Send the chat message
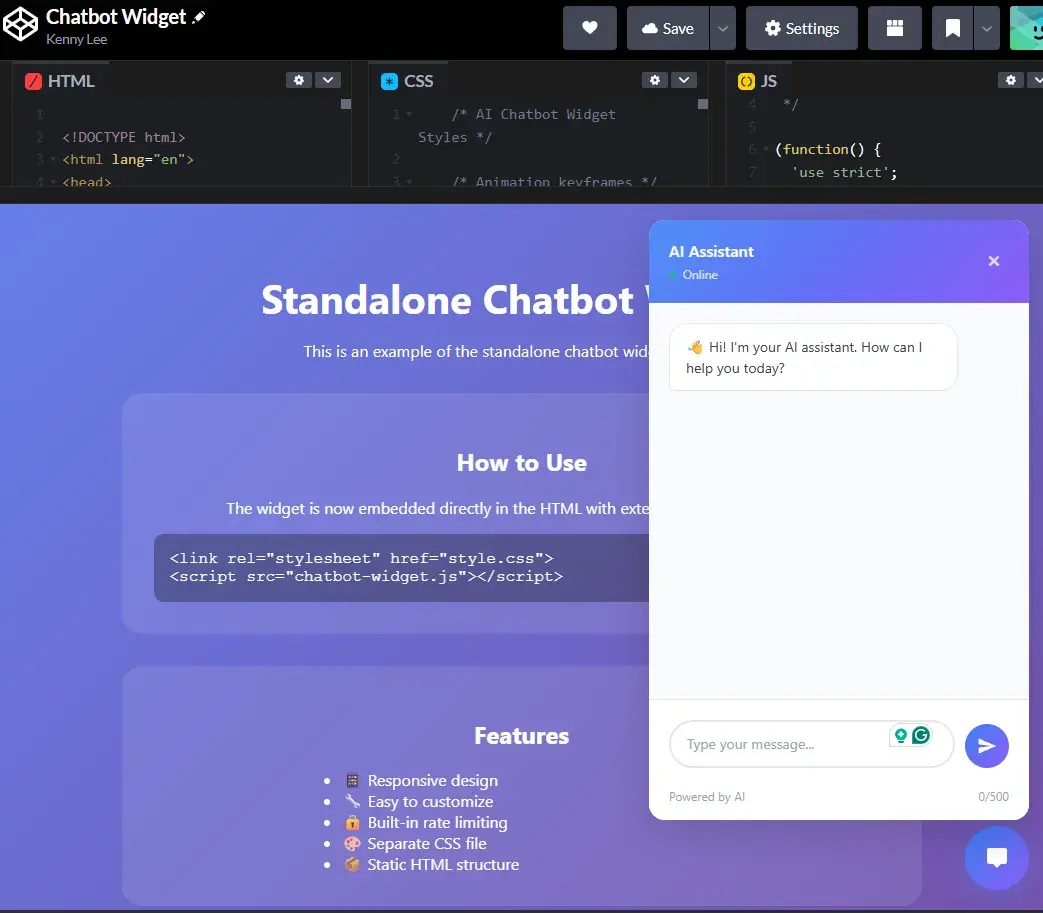This screenshot has height=913, width=1043. click(986, 745)
